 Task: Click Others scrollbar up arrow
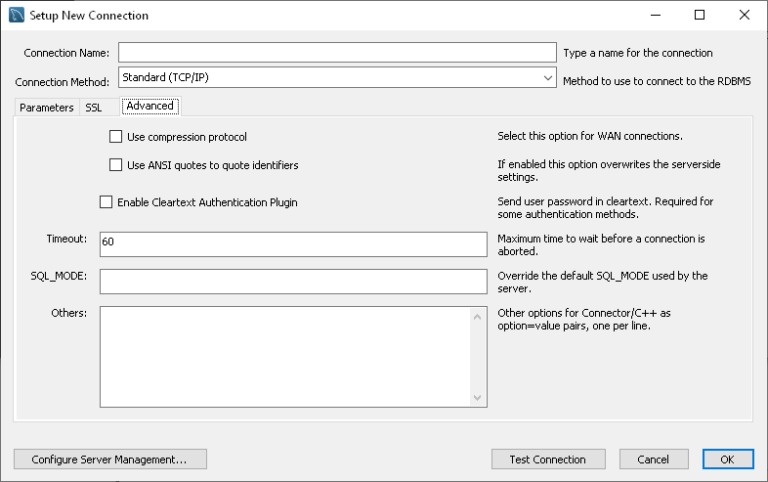[x=478, y=317]
